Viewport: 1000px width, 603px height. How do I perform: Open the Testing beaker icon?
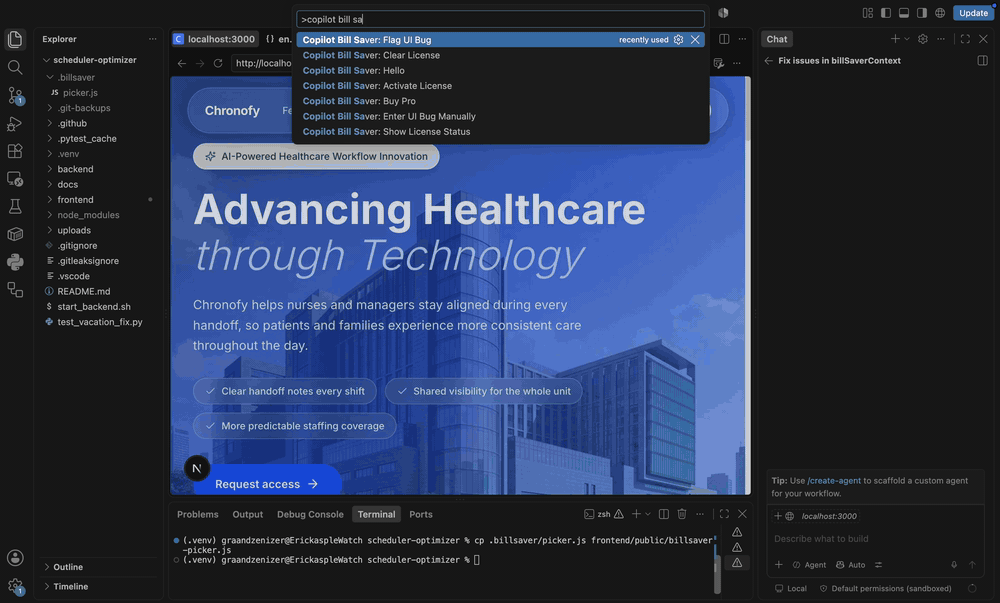click(15, 207)
